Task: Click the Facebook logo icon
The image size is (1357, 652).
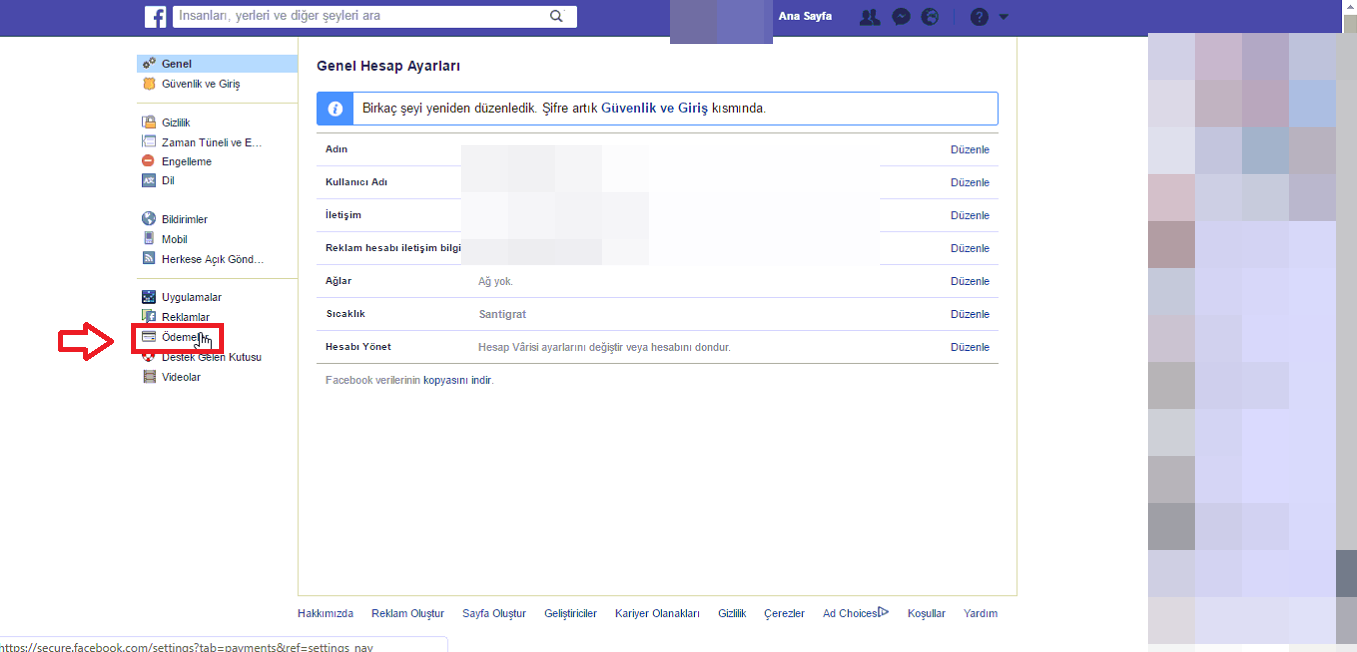Action: click(x=155, y=16)
